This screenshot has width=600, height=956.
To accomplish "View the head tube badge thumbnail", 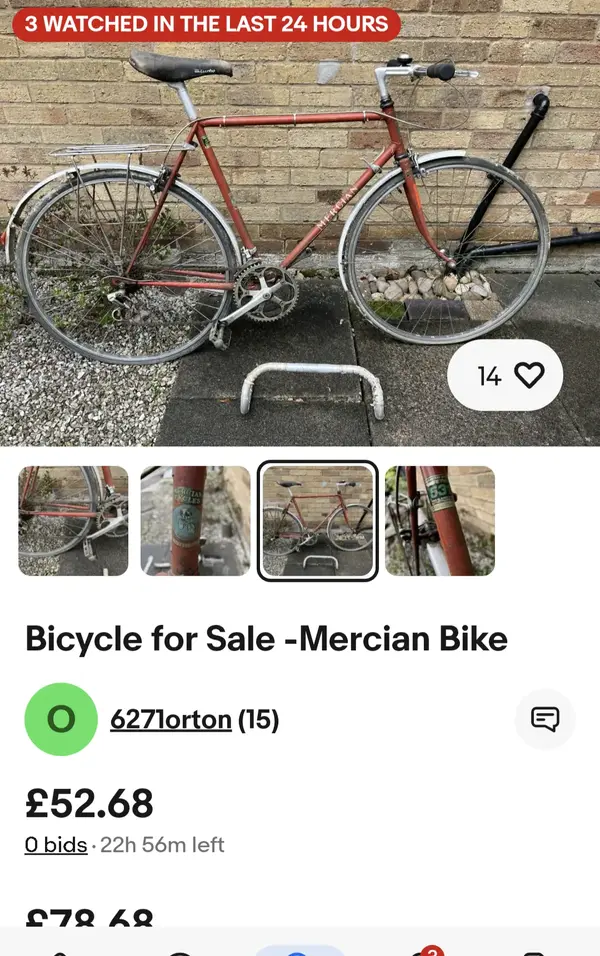I will (195, 521).
